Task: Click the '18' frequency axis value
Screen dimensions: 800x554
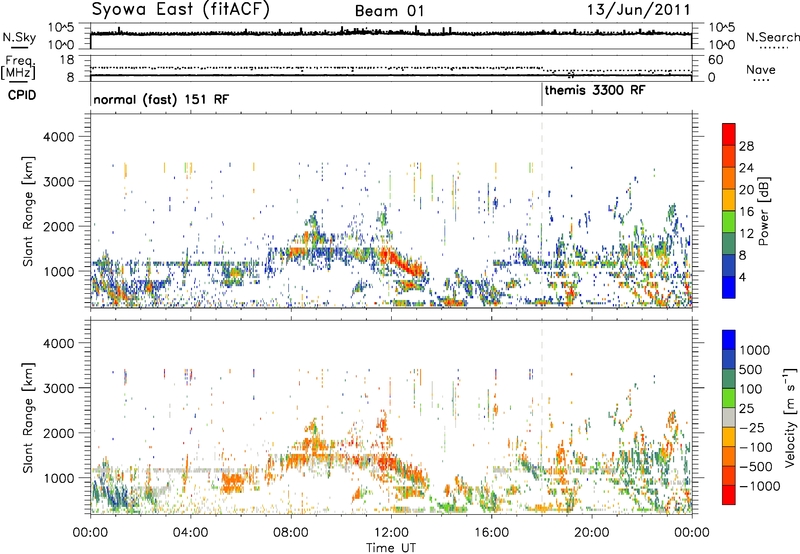Action: tap(67, 60)
